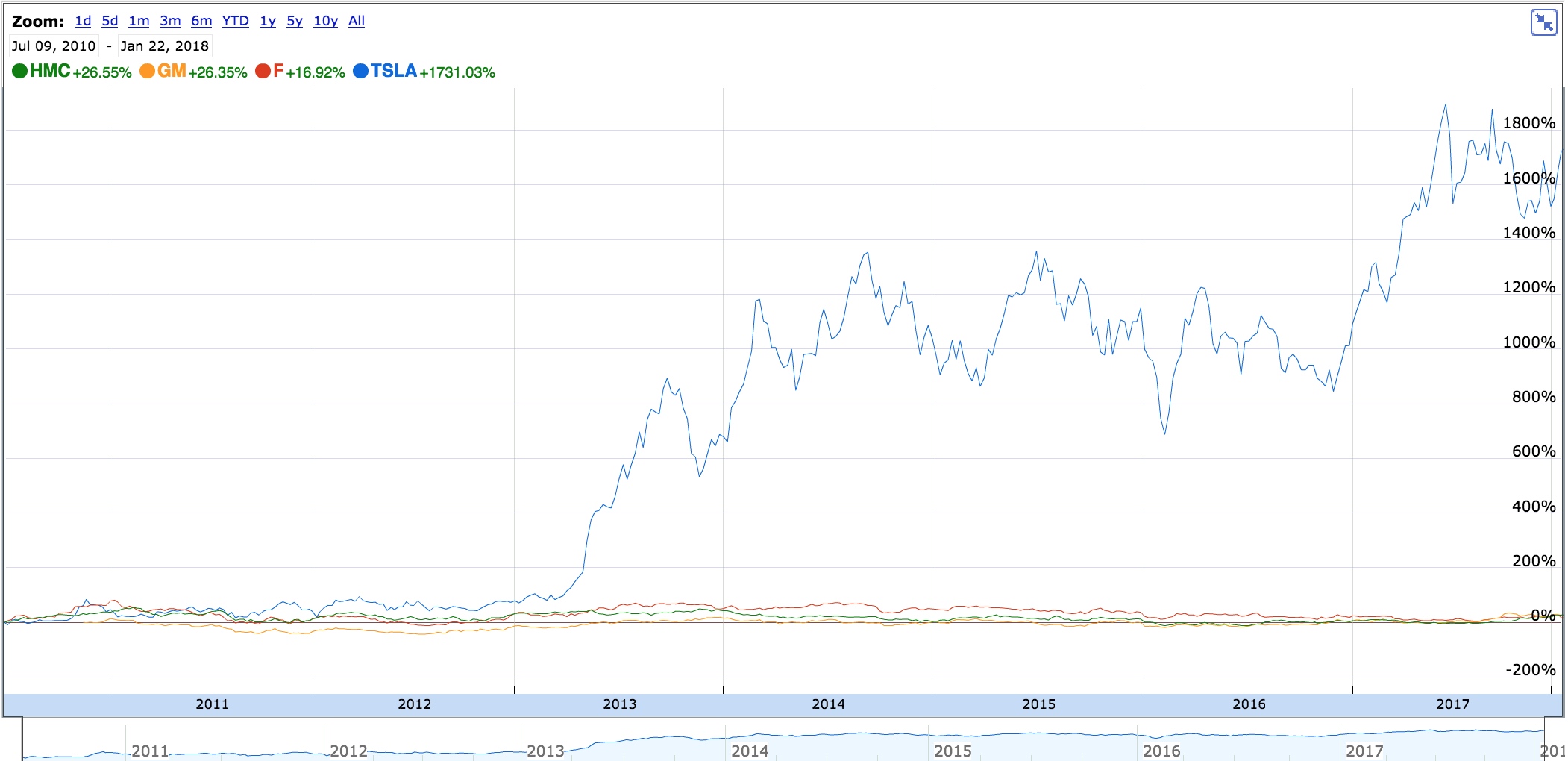Click the blue TSLA legend dot
This screenshot has width=1568, height=761.
pyautogui.click(x=360, y=71)
